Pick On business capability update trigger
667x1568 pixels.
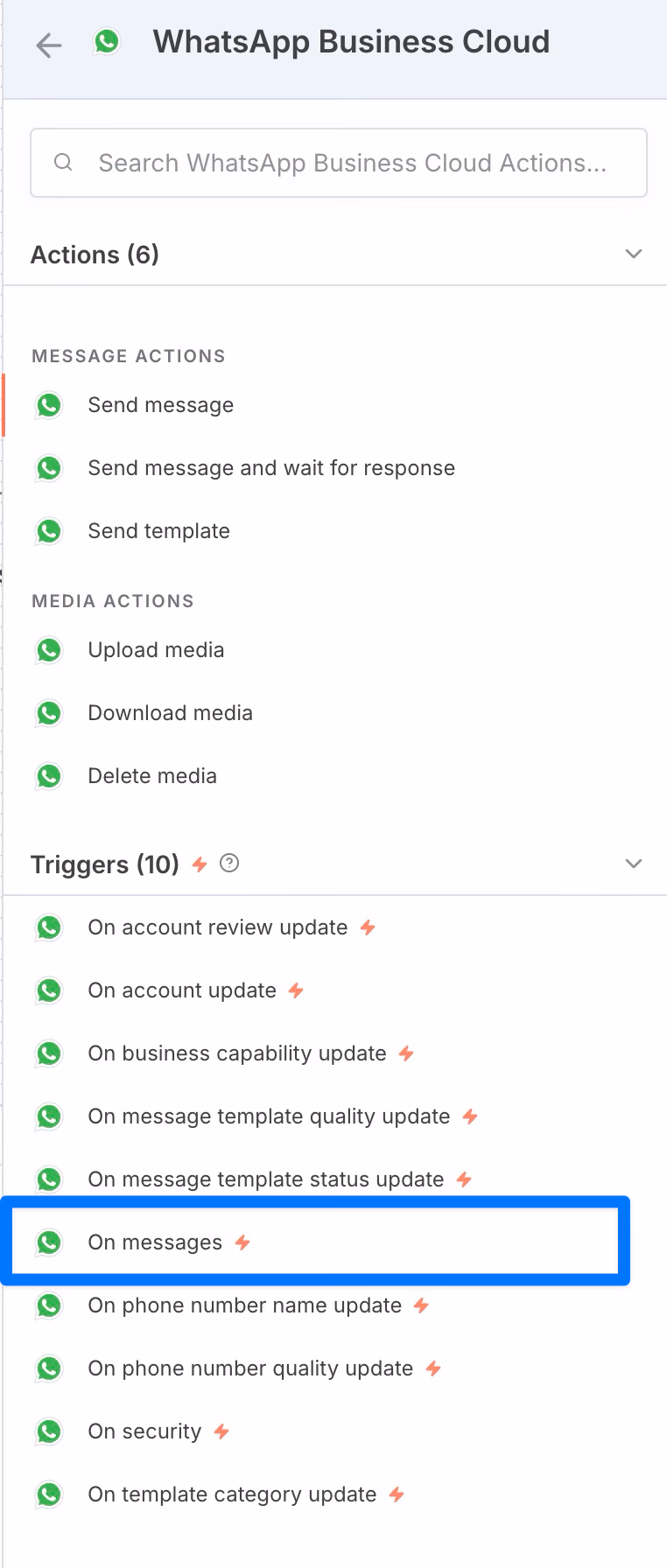(x=236, y=1053)
